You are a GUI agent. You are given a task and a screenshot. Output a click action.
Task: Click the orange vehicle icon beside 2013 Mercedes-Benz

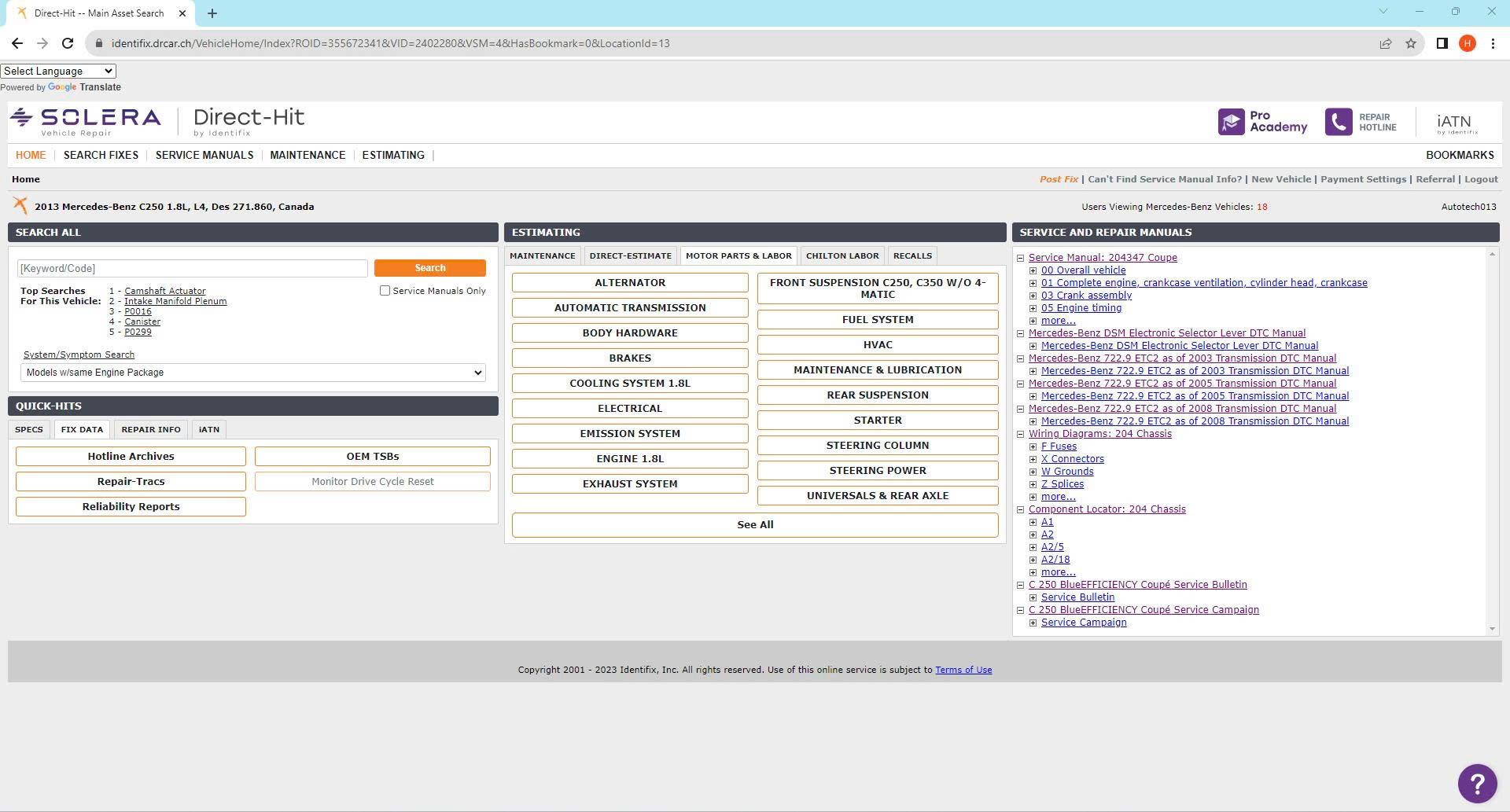(20, 206)
